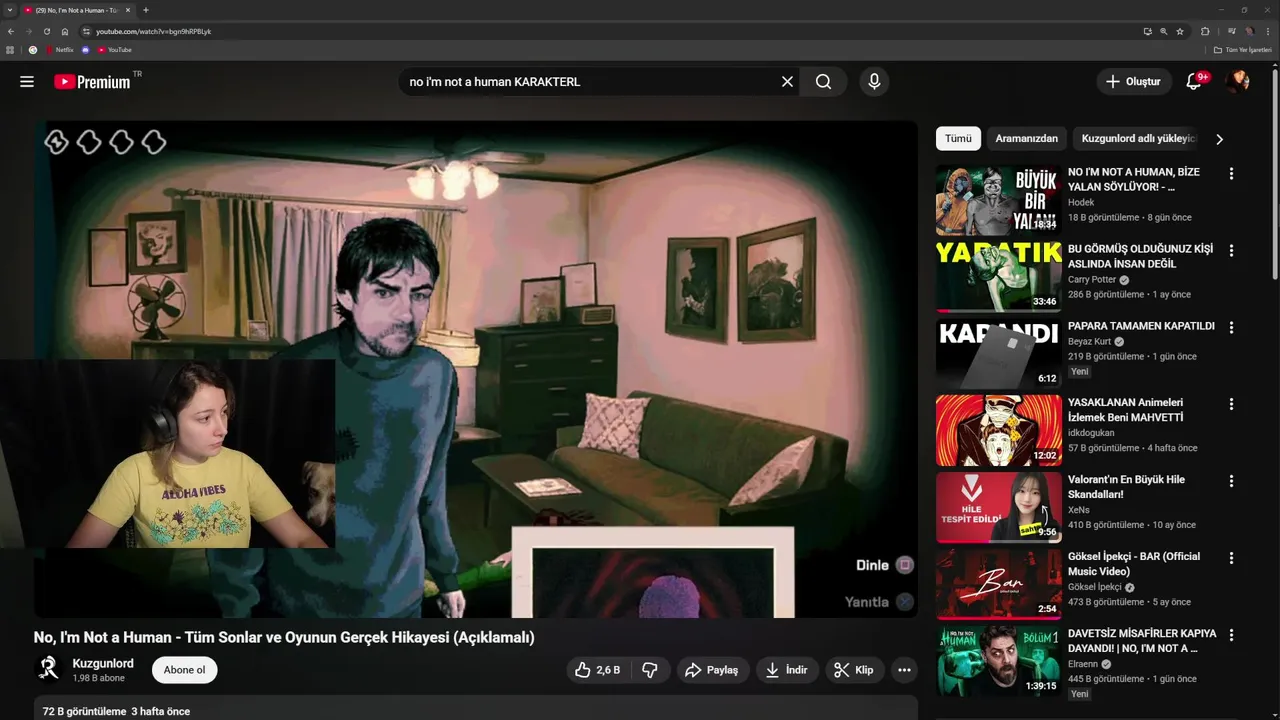Viewport: 1280px width, 720px height.
Task: Select the No, I'm Not a Human tab
Action: tap(78, 10)
